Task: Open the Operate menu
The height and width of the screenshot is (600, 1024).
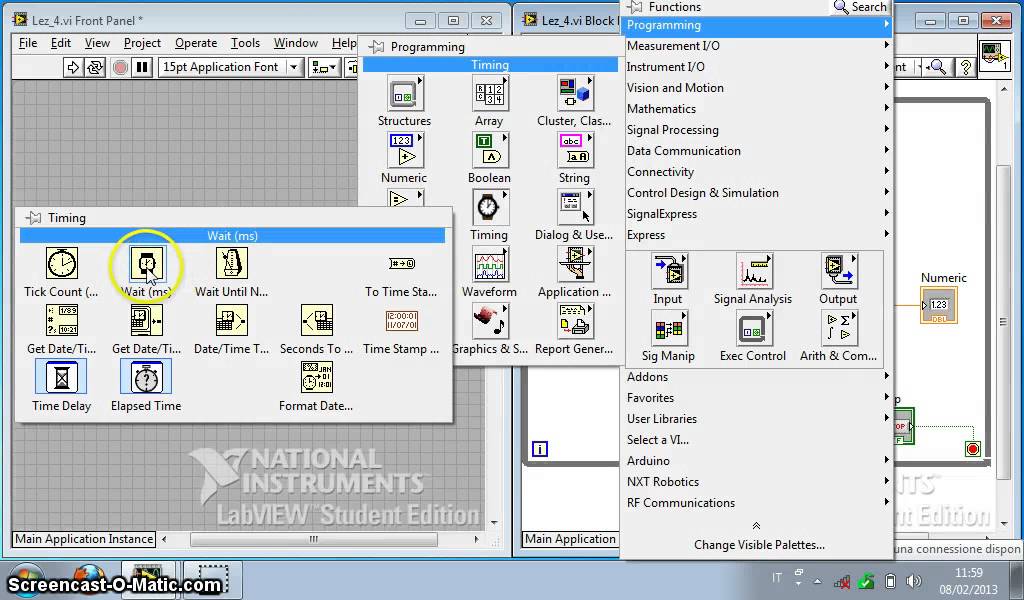Action: point(196,43)
